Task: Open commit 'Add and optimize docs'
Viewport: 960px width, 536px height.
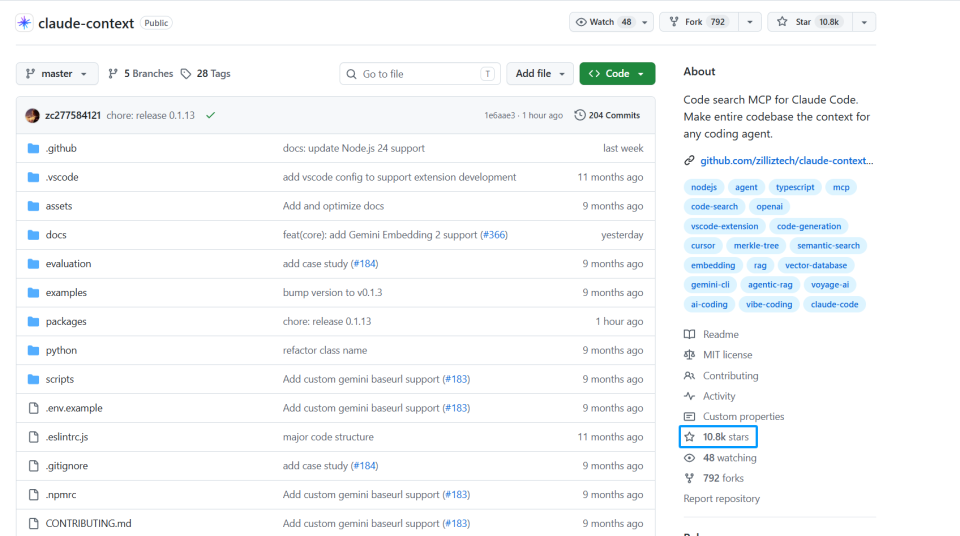Action: (x=334, y=206)
